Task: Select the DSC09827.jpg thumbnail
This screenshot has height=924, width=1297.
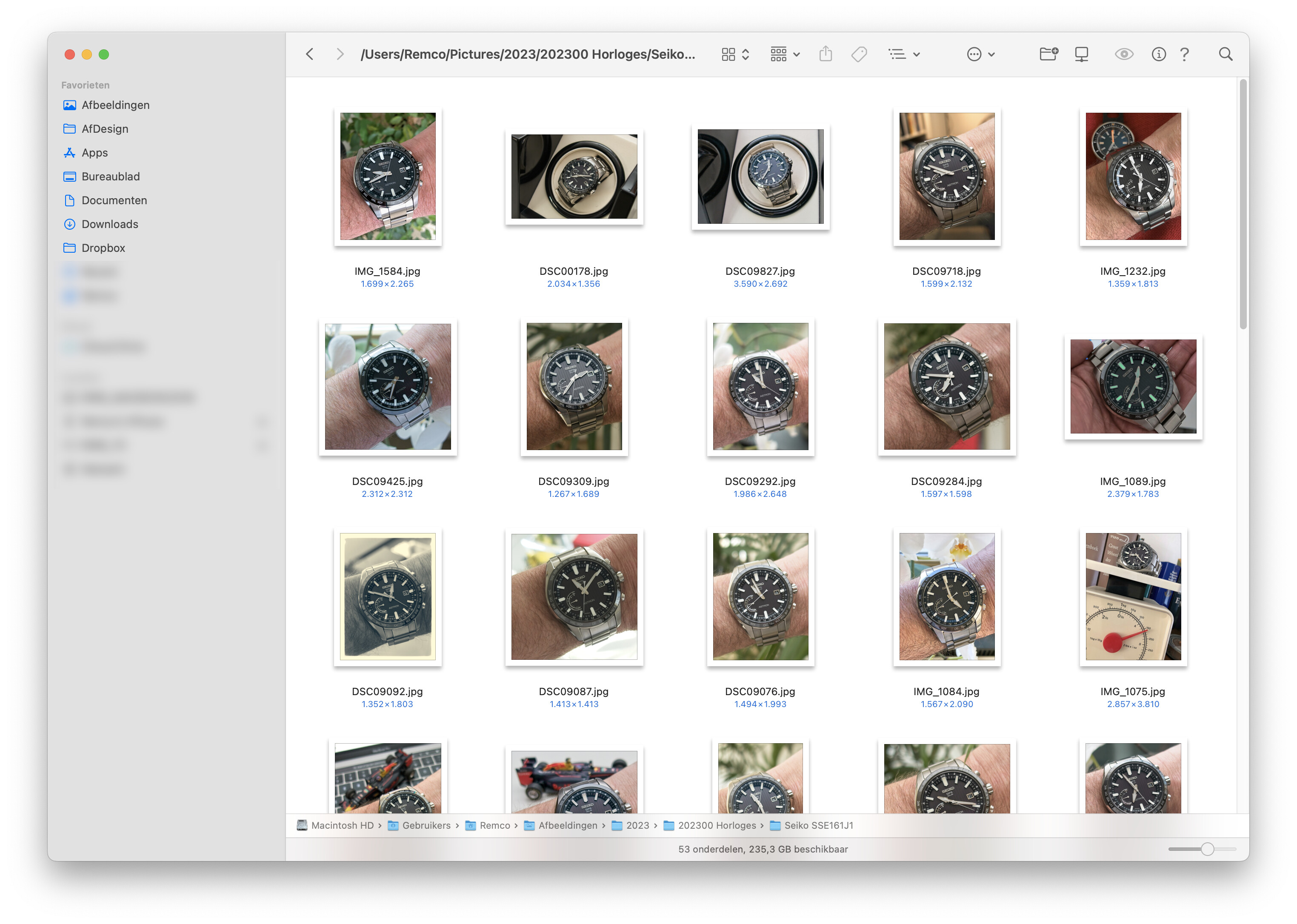Action: point(760,177)
